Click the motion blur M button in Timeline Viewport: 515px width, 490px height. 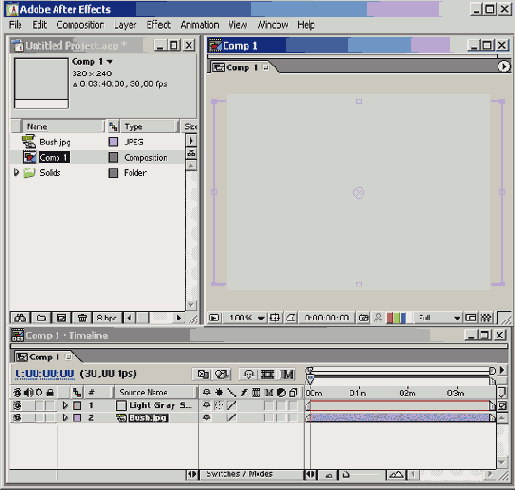coord(288,374)
